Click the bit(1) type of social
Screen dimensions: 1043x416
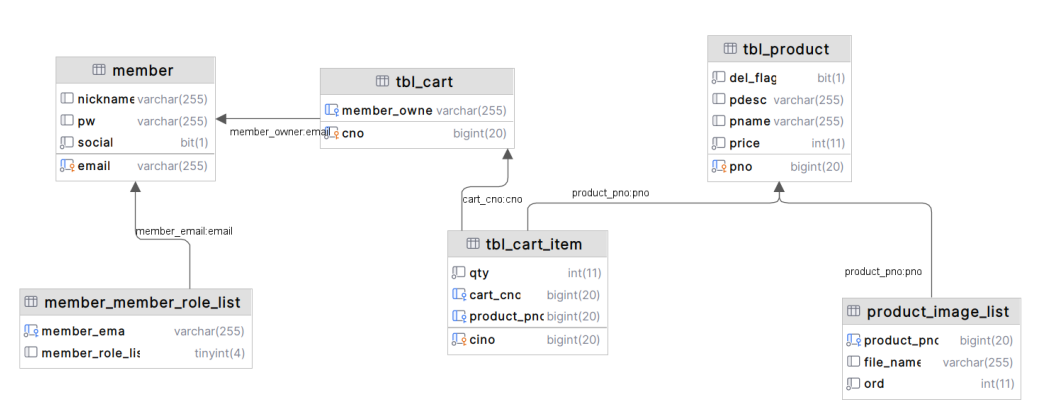coord(194,142)
